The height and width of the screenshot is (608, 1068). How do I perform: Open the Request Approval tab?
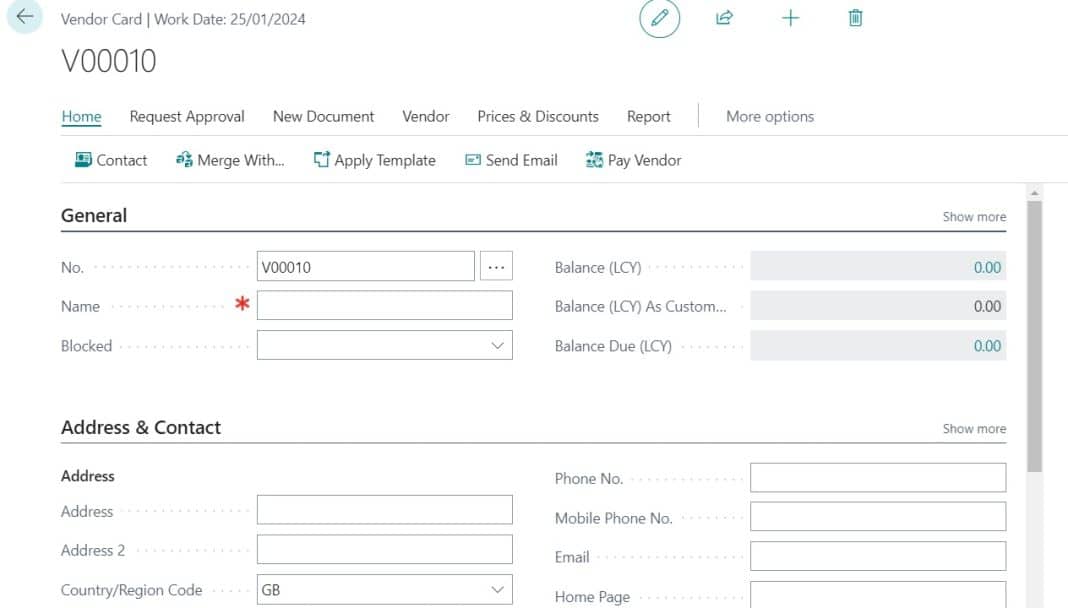coord(186,116)
